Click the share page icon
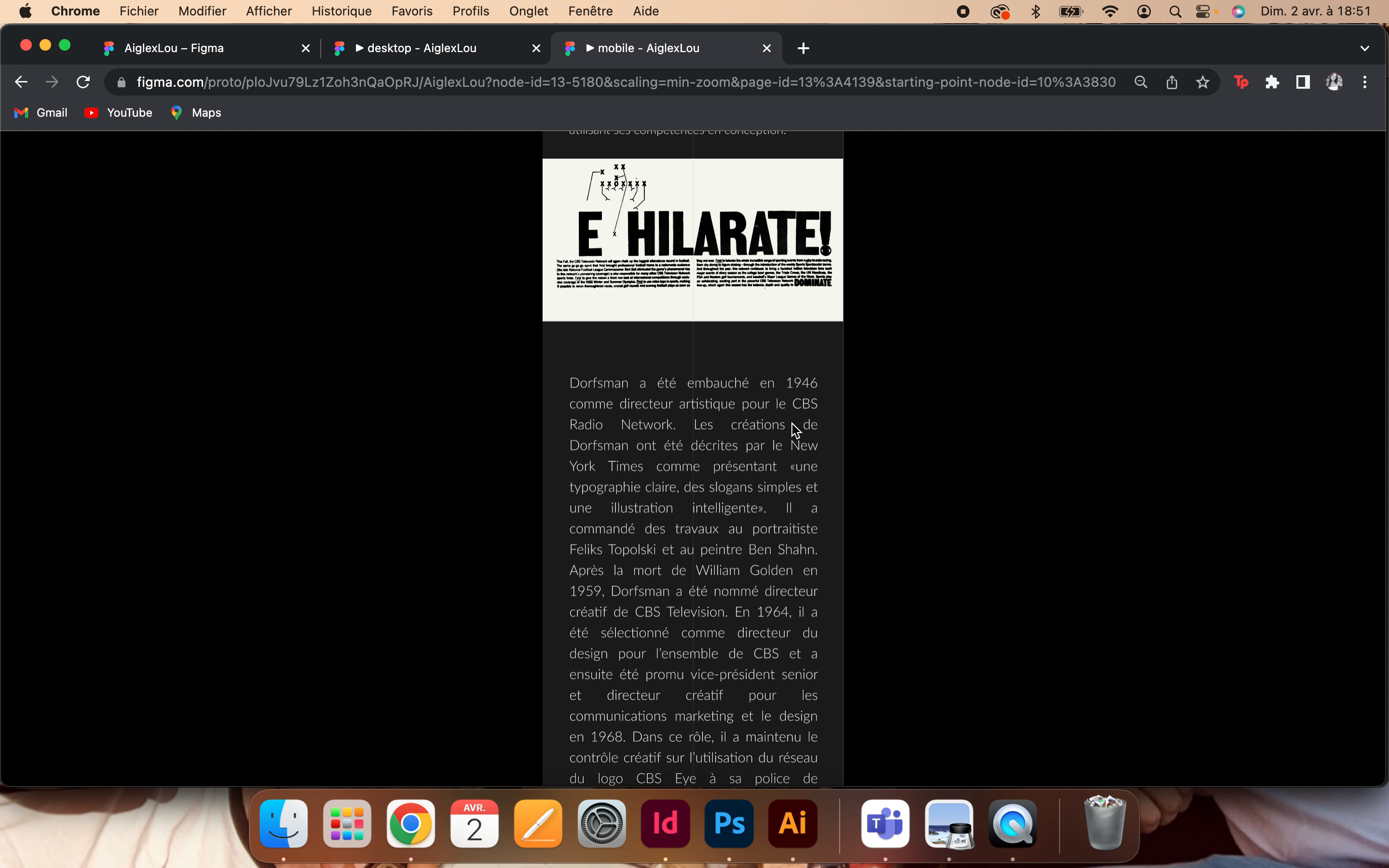The height and width of the screenshot is (868, 1389). click(1171, 82)
